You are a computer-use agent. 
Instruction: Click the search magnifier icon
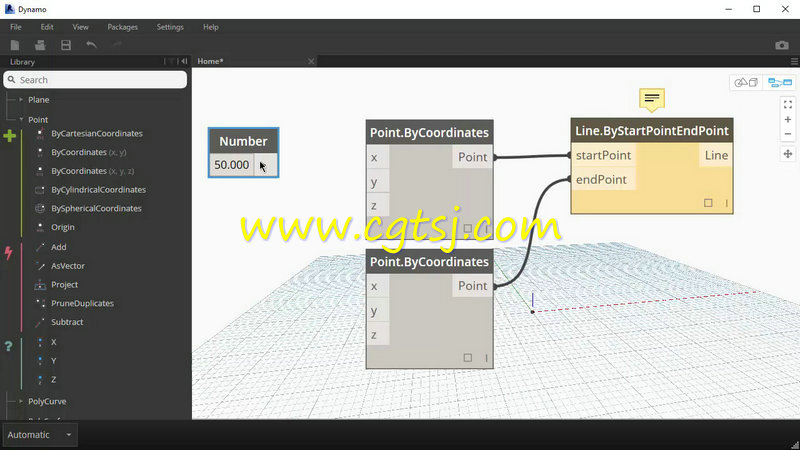[x=12, y=80]
